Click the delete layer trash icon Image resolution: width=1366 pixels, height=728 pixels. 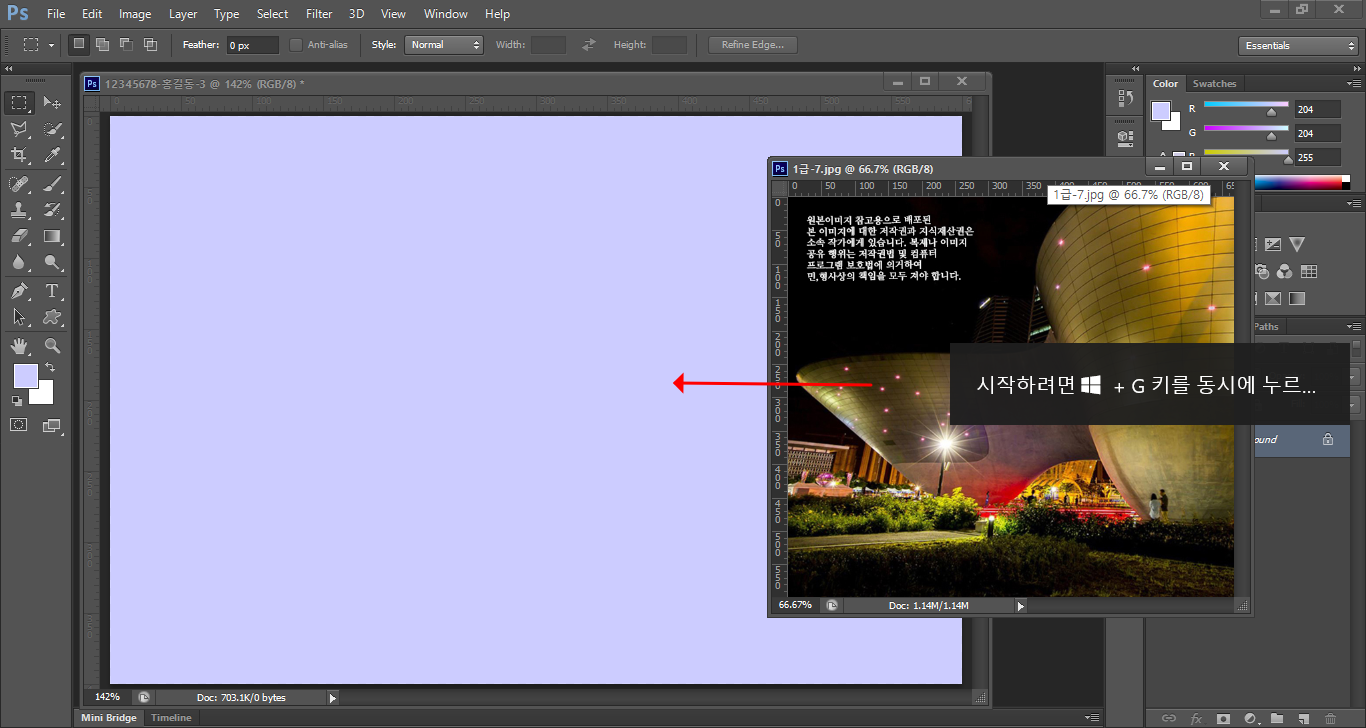tap(1330, 718)
